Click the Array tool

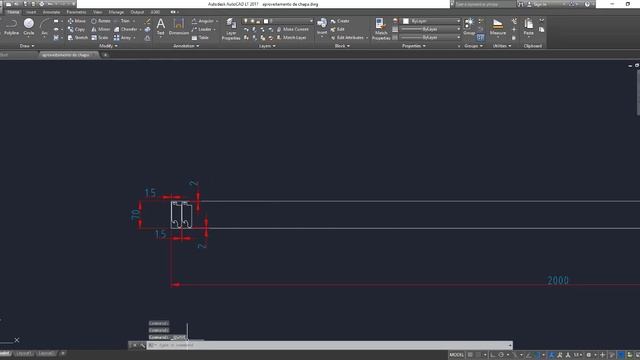122,38
